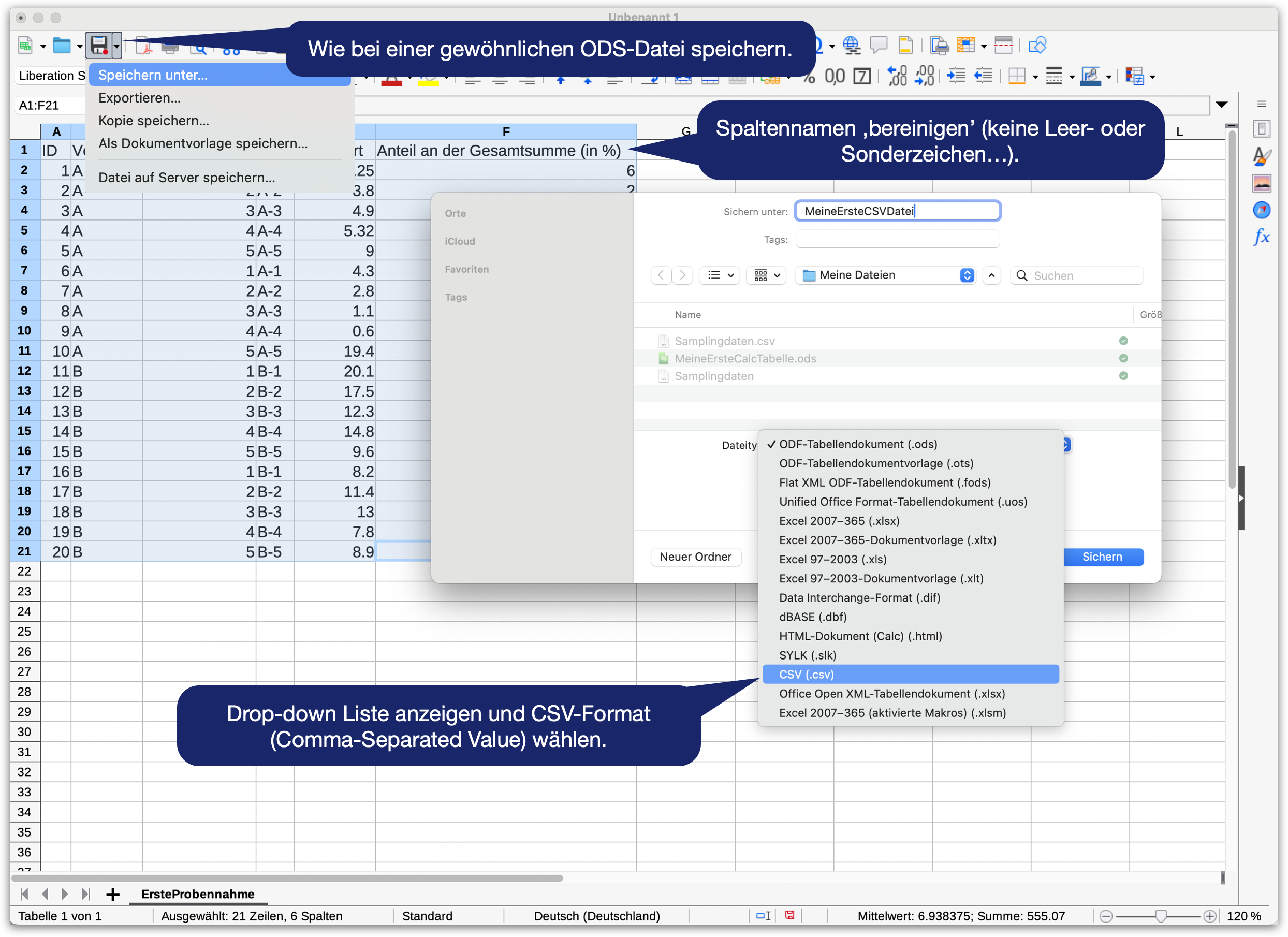The height and width of the screenshot is (937, 1288).
Task: Click the increase indent icon
Action: pos(956,76)
